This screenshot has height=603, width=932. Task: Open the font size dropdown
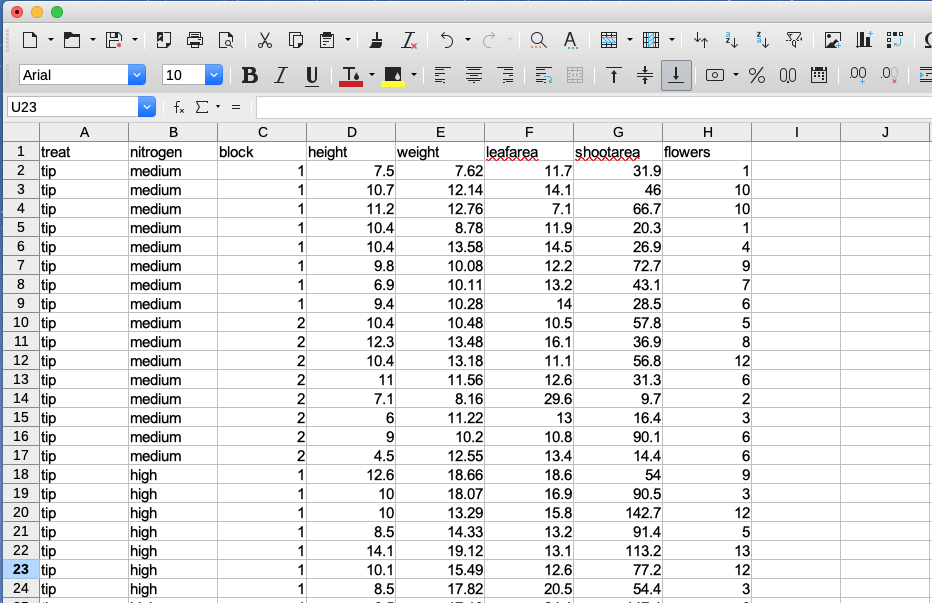click(214, 75)
